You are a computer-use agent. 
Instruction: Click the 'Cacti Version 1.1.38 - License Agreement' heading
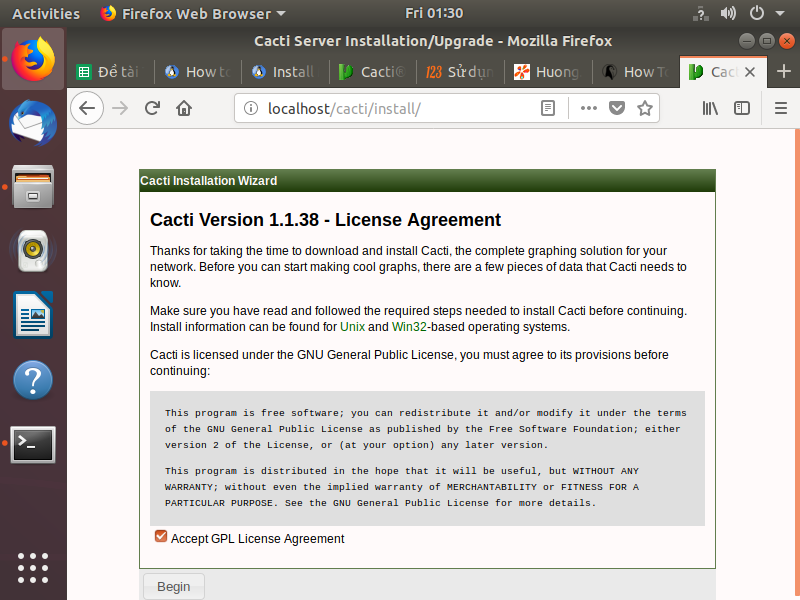tap(326, 220)
